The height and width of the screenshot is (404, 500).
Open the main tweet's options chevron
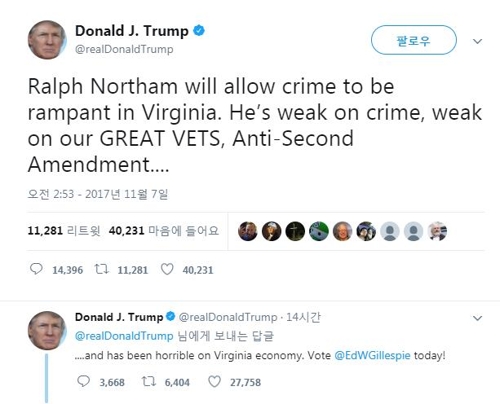click(x=477, y=41)
